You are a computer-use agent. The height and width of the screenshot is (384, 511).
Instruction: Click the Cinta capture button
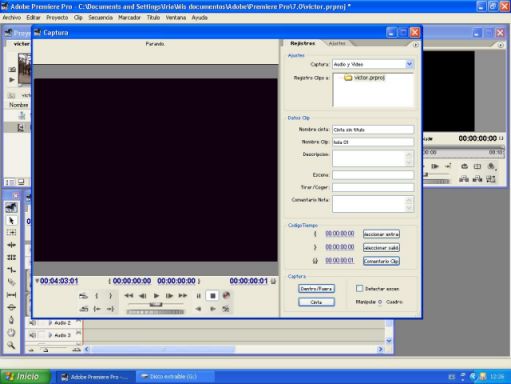pyautogui.click(x=316, y=302)
